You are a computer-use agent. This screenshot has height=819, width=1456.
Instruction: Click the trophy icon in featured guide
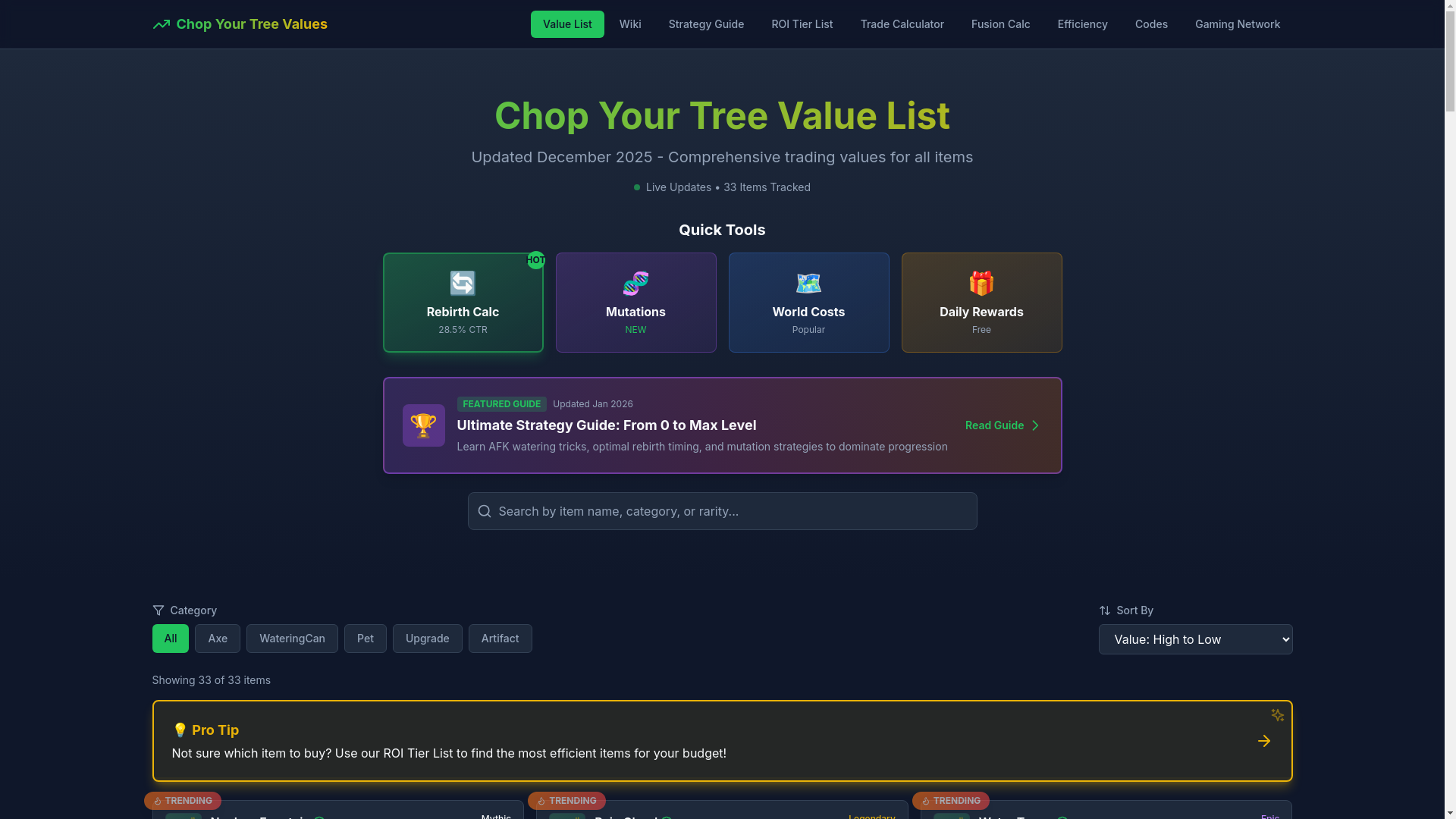(x=423, y=425)
